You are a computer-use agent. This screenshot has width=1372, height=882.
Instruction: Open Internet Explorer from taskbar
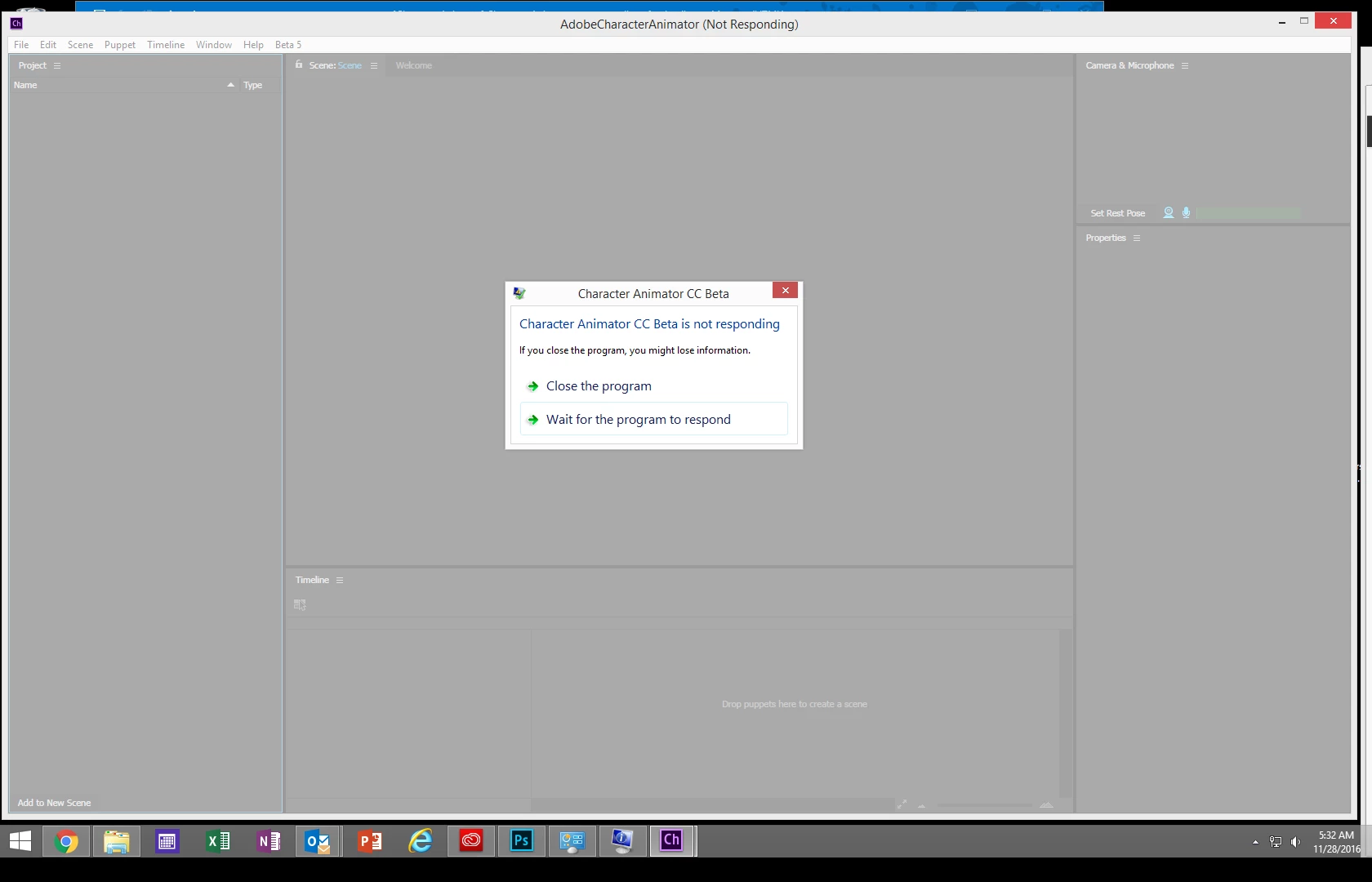click(421, 840)
